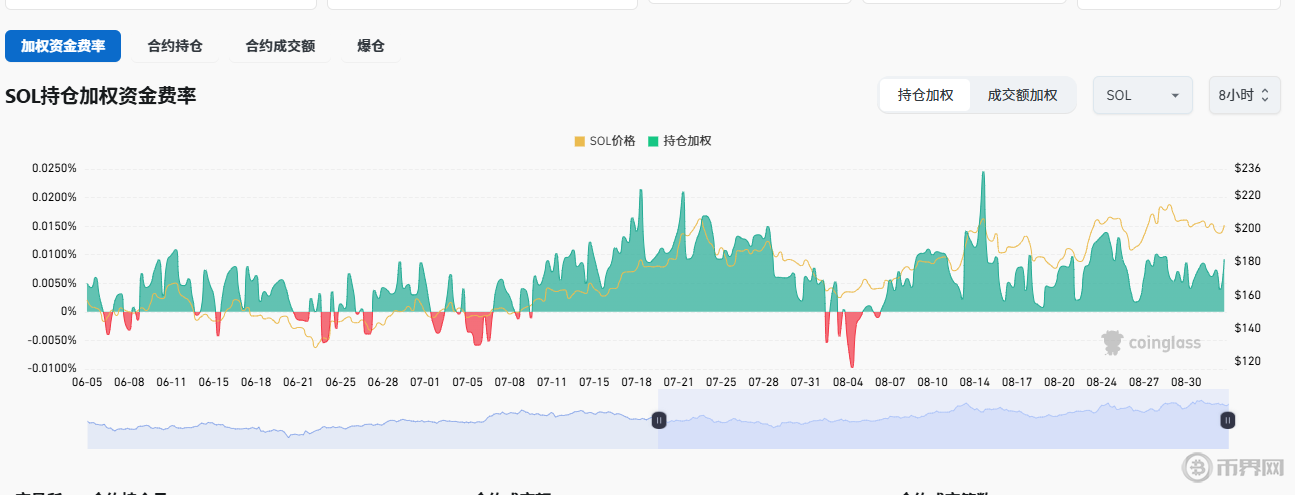1295x495 pixels.
Task: Click the yellow SOL价格 legend swatch
Action: click(580, 141)
